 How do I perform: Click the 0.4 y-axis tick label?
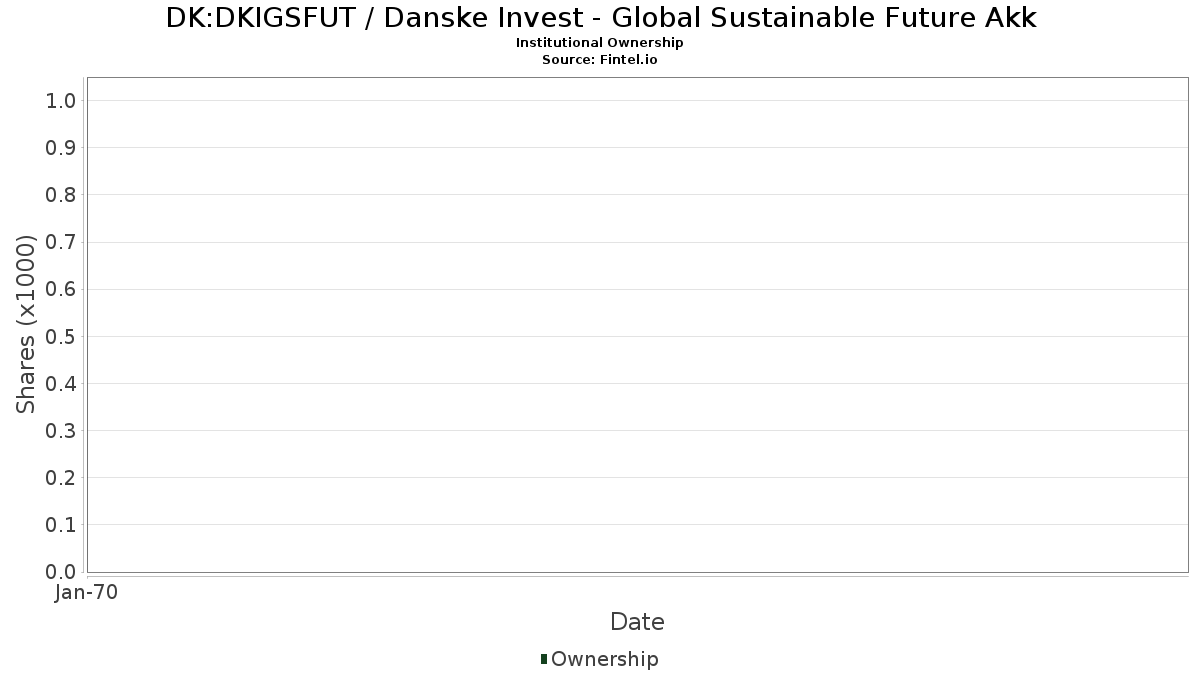(61, 383)
